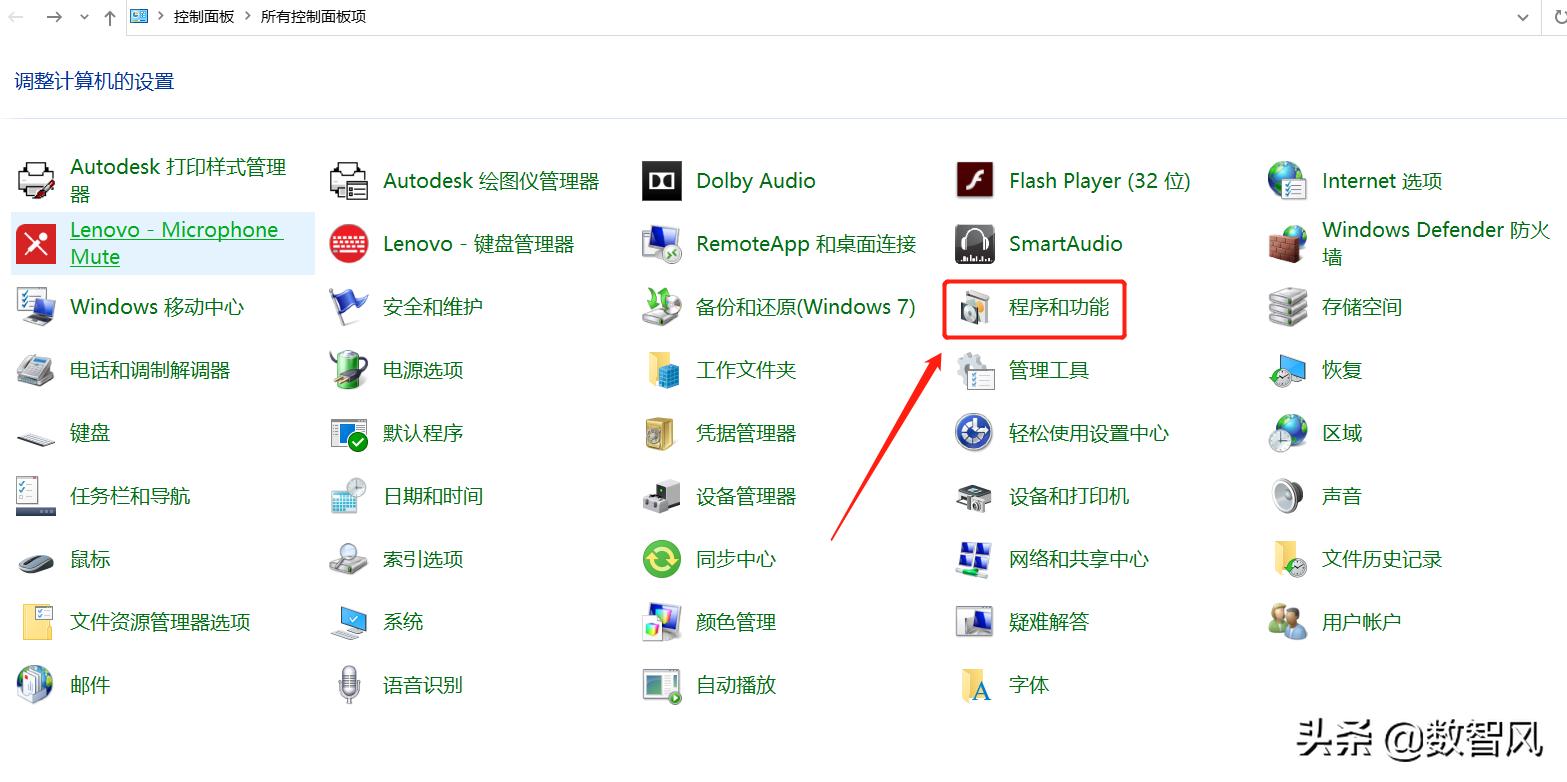Click the Flash Player (32 位) icon
The height and width of the screenshot is (782, 1567).
(975, 181)
